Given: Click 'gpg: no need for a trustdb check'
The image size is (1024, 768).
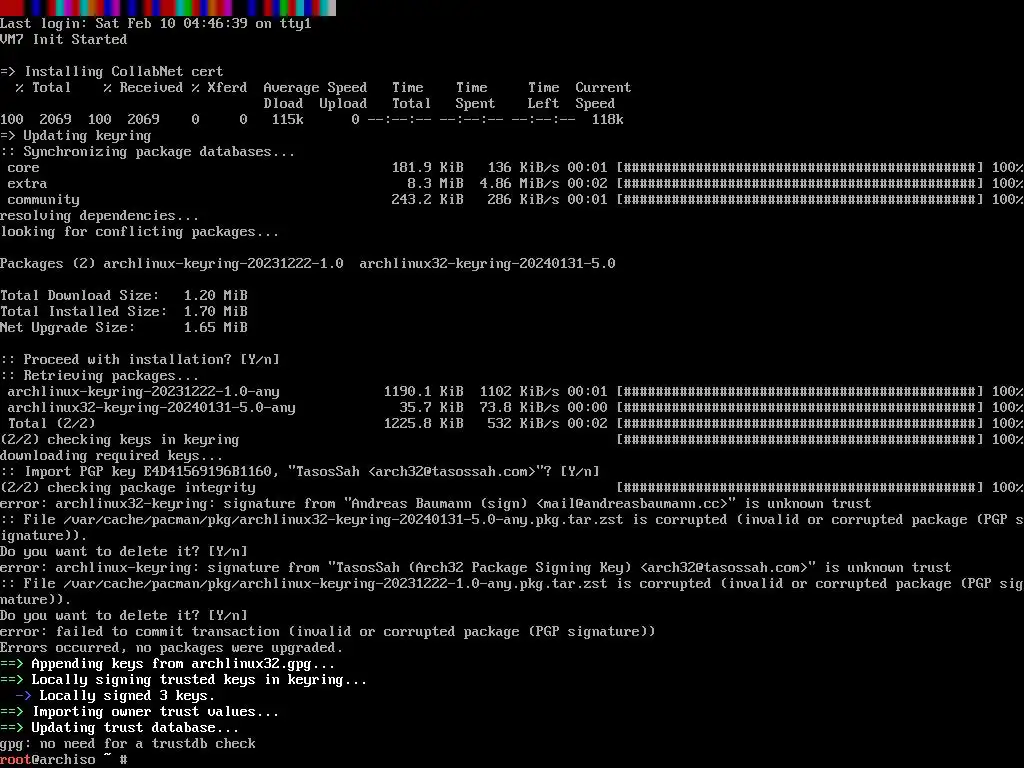Looking at the screenshot, I should (128, 744).
